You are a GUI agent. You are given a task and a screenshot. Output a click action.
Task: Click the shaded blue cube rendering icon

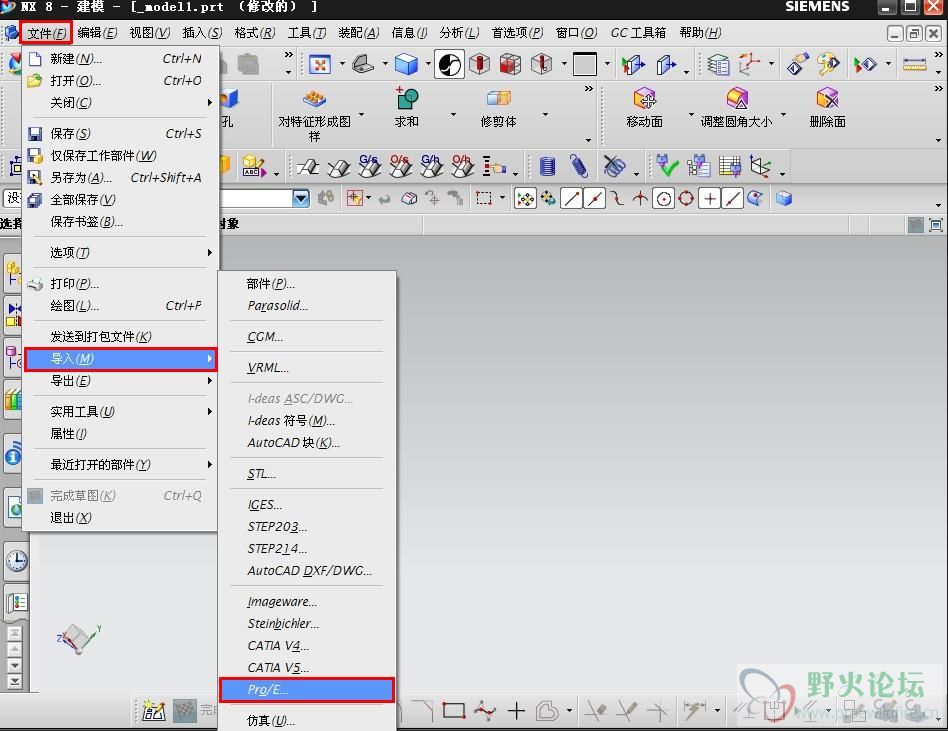[x=406, y=64]
